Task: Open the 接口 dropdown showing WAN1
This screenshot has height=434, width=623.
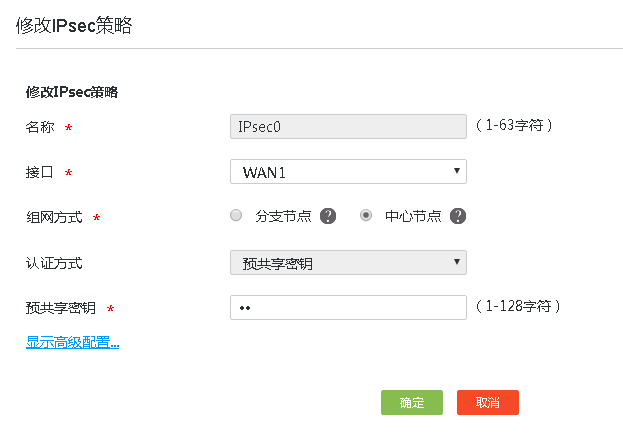Action: 348,172
